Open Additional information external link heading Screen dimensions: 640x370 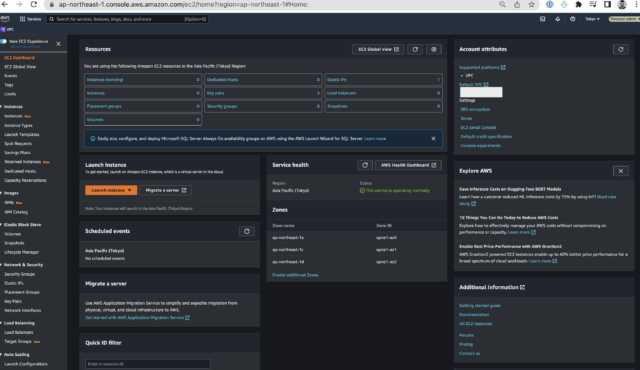tap(492, 287)
